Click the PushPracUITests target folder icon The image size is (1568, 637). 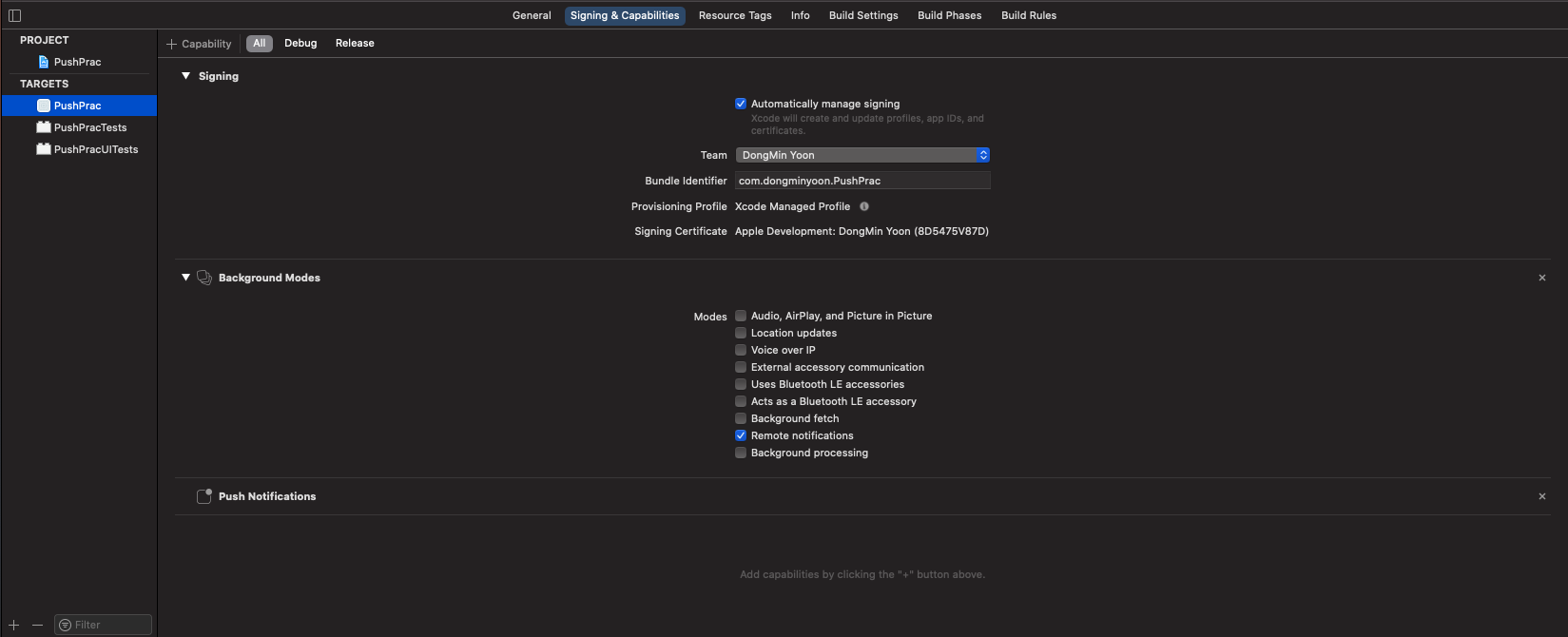pyautogui.click(x=44, y=149)
